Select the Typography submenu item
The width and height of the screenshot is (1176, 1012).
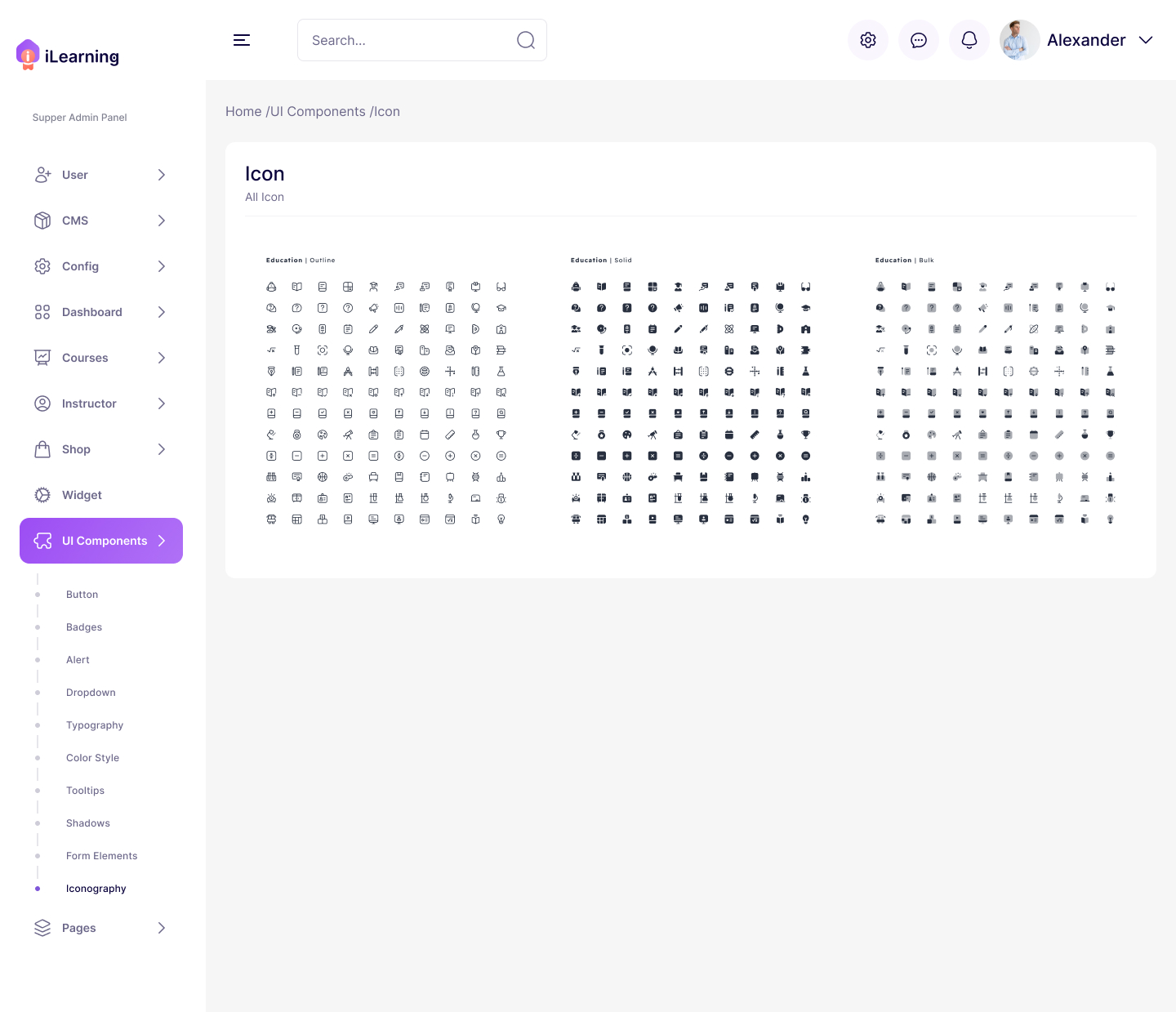tap(95, 725)
